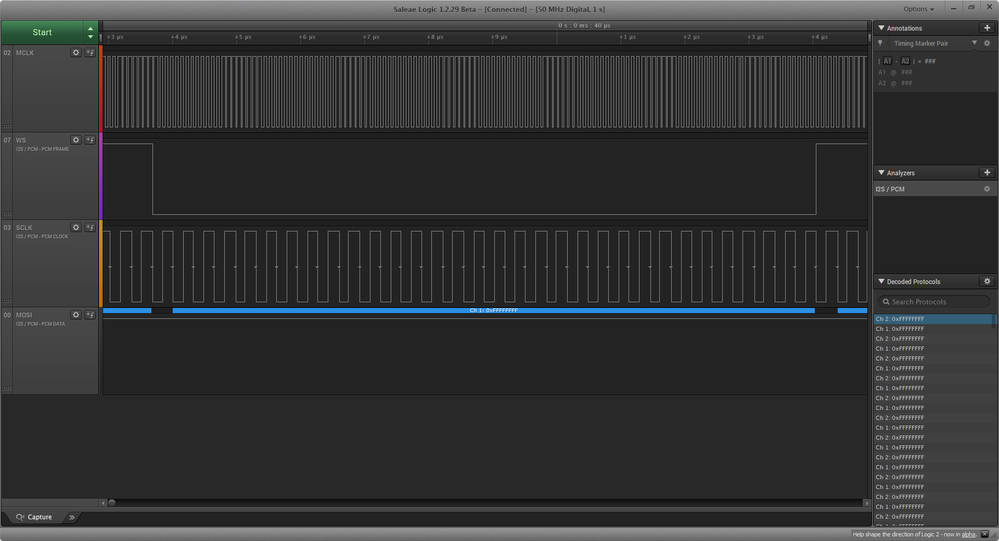Collapse the Analyzers panel
Viewport: 999px width, 541px height.
coord(881,173)
